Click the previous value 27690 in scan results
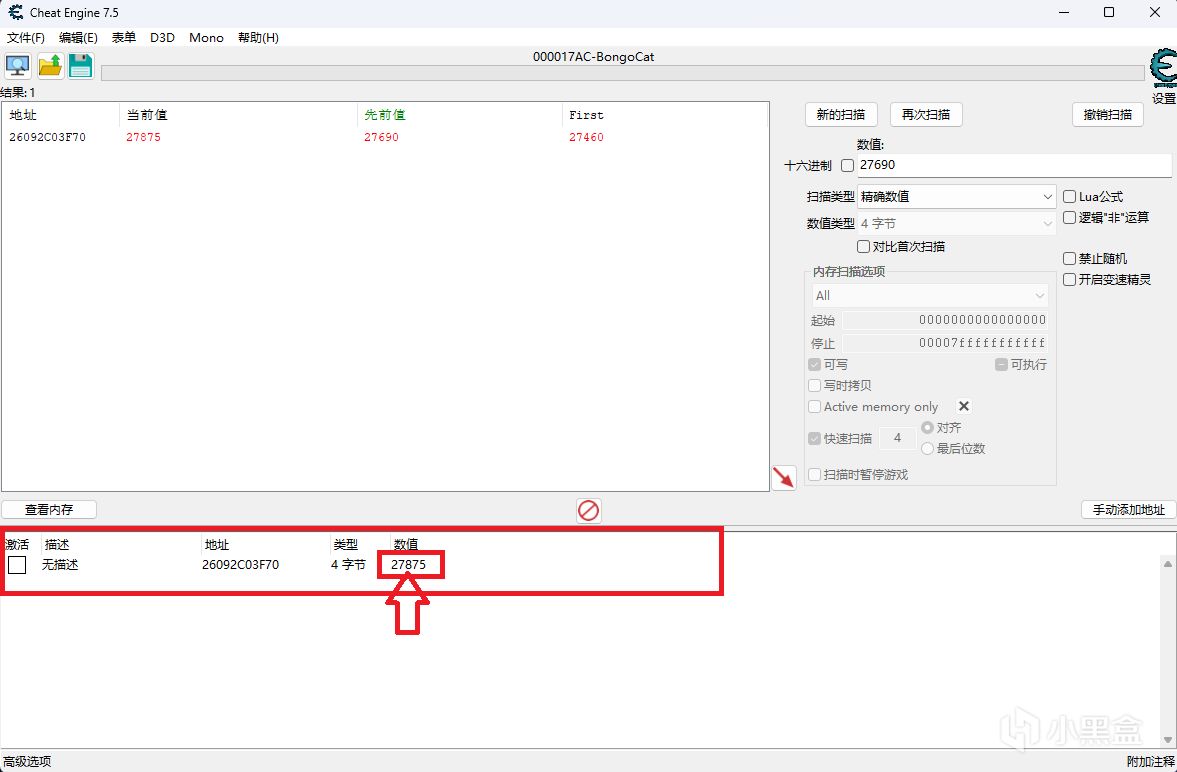Image resolution: width=1177 pixels, height=772 pixels. tap(381, 137)
